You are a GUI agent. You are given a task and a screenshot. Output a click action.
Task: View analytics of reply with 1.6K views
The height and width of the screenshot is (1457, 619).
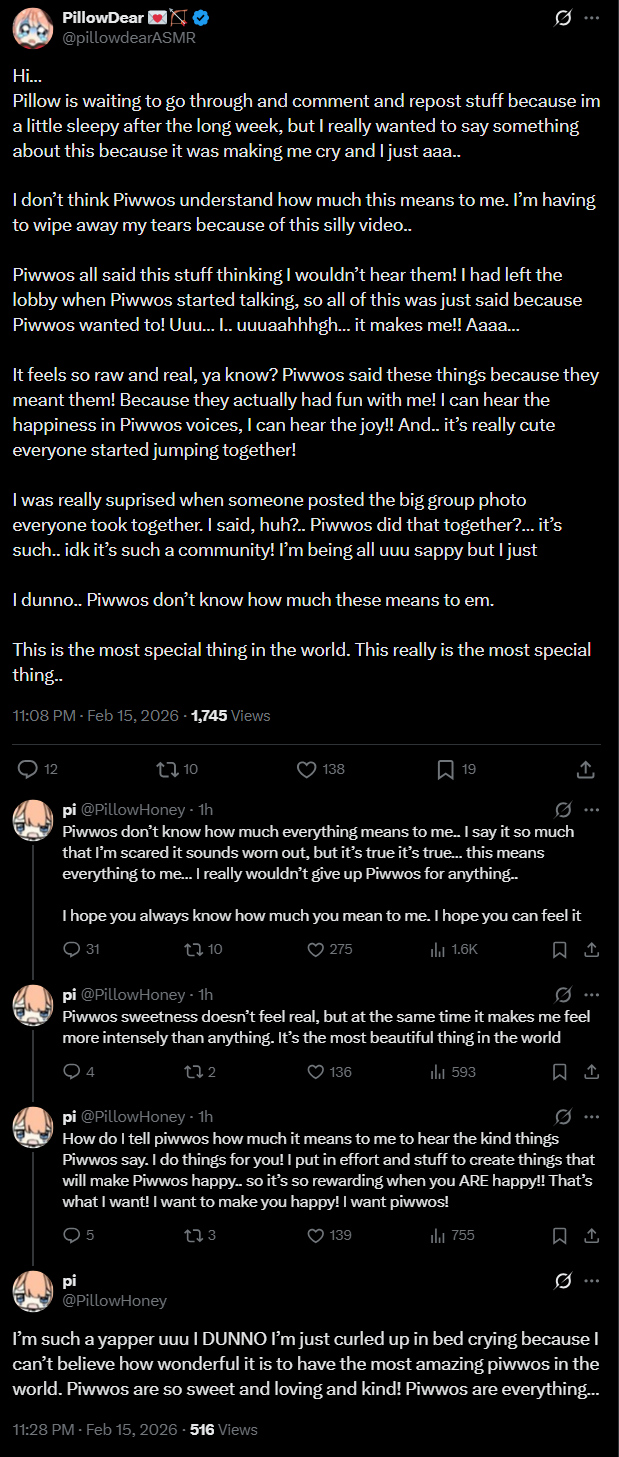(437, 949)
